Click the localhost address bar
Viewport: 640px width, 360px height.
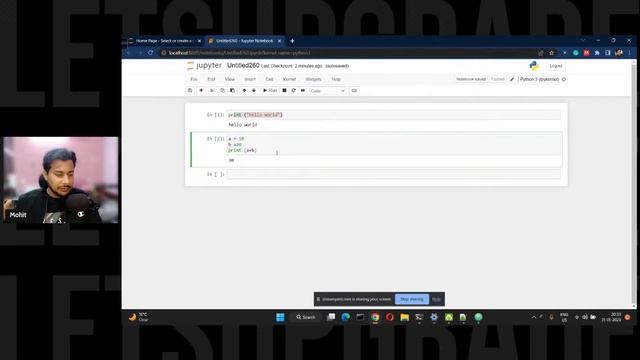click(x=347, y=53)
